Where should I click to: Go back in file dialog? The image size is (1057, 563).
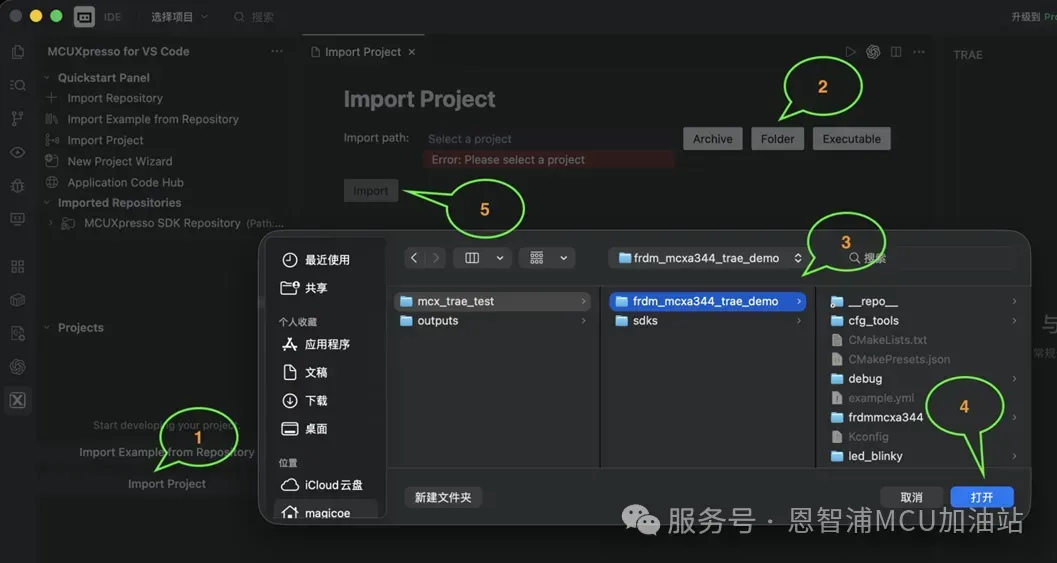pos(414,258)
